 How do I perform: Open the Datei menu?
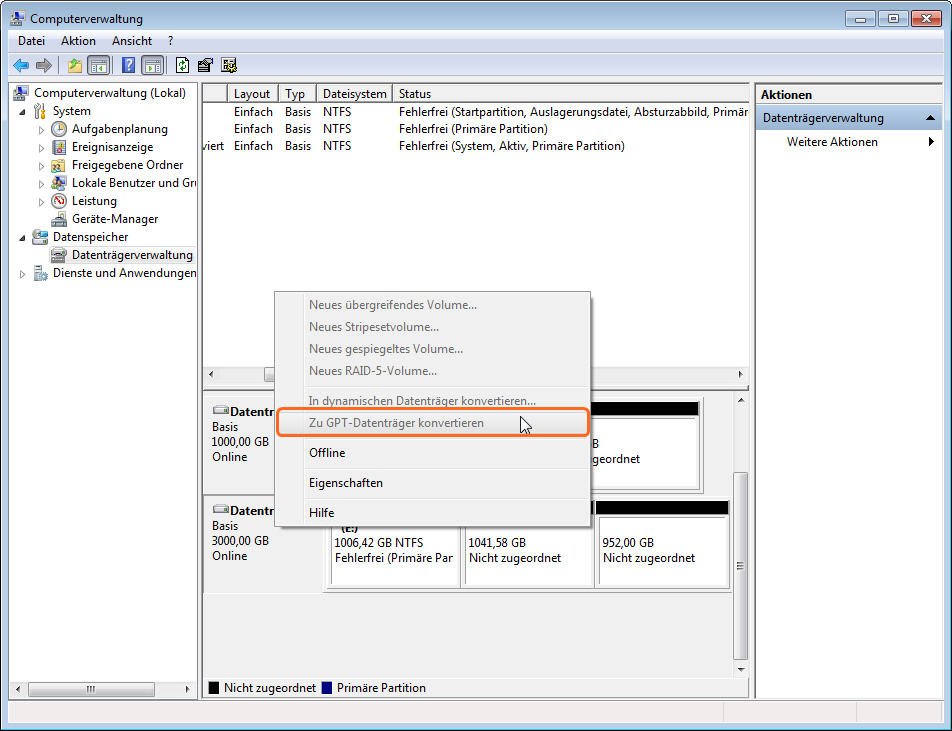tap(32, 41)
